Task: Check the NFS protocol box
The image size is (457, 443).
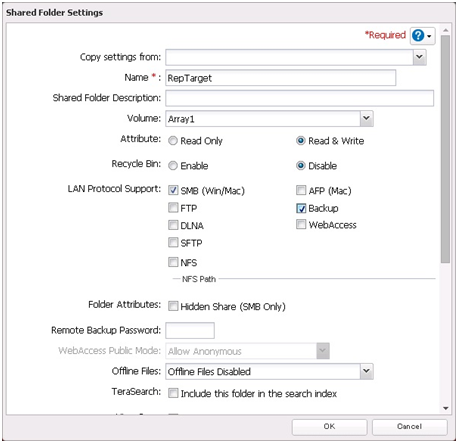Action: 173,262
